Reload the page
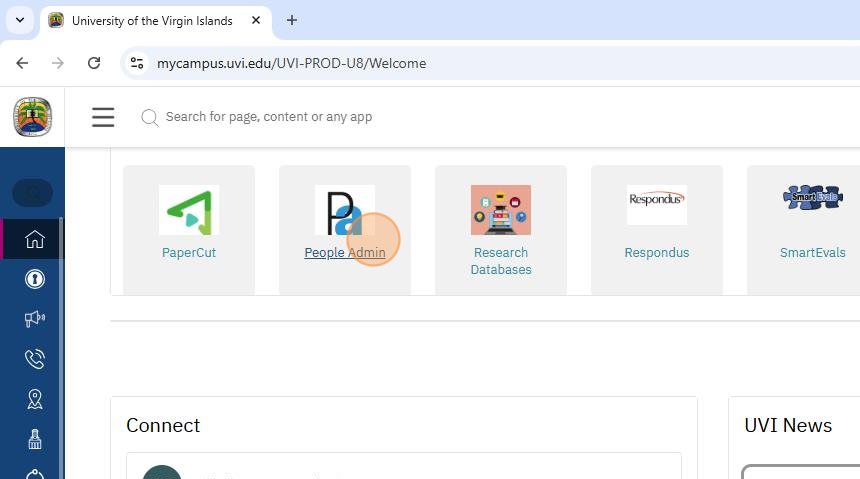Image resolution: width=860 pixels, height=479 pixels. tap(94, 63)
